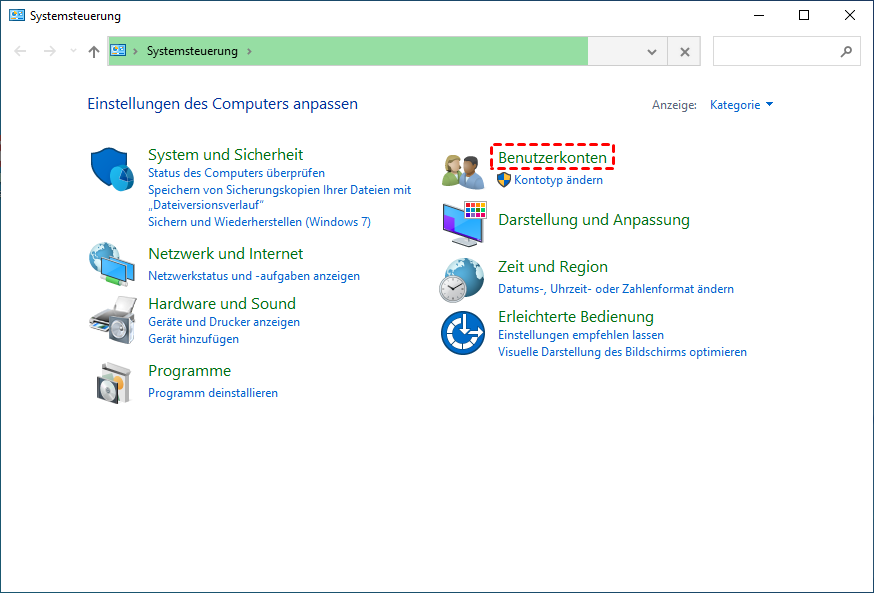Click Einstellungen empfehlen lassen
This screenshot has height=593, width=874.
point(581,335)
